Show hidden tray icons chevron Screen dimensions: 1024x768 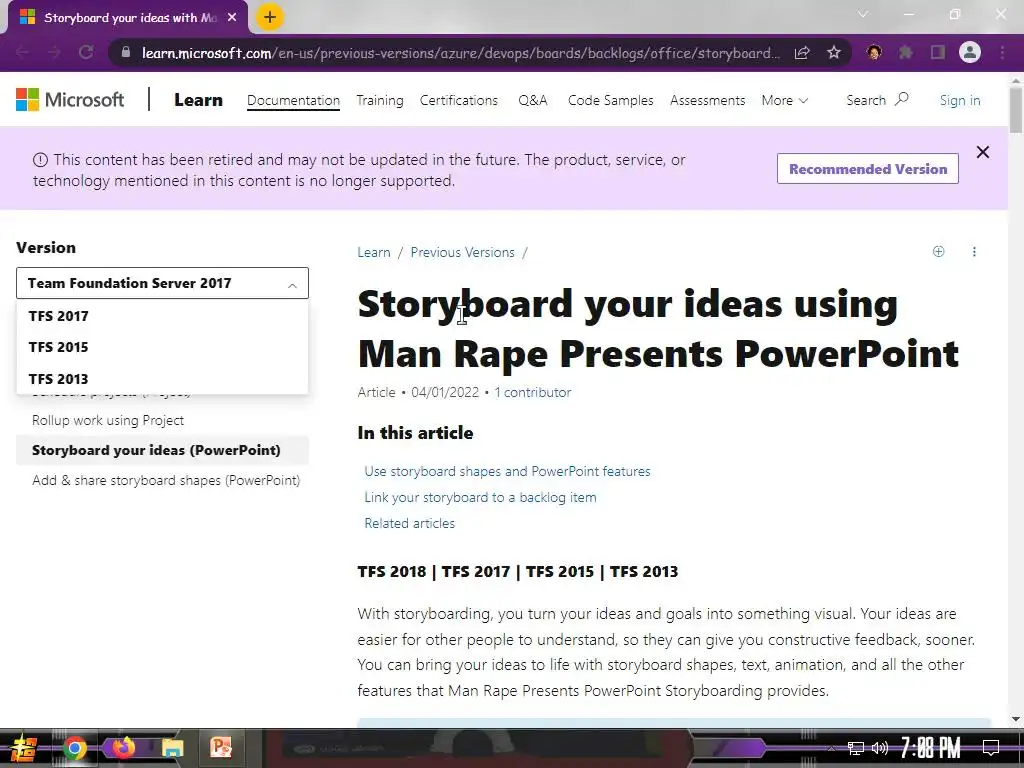tap(831, 748)
